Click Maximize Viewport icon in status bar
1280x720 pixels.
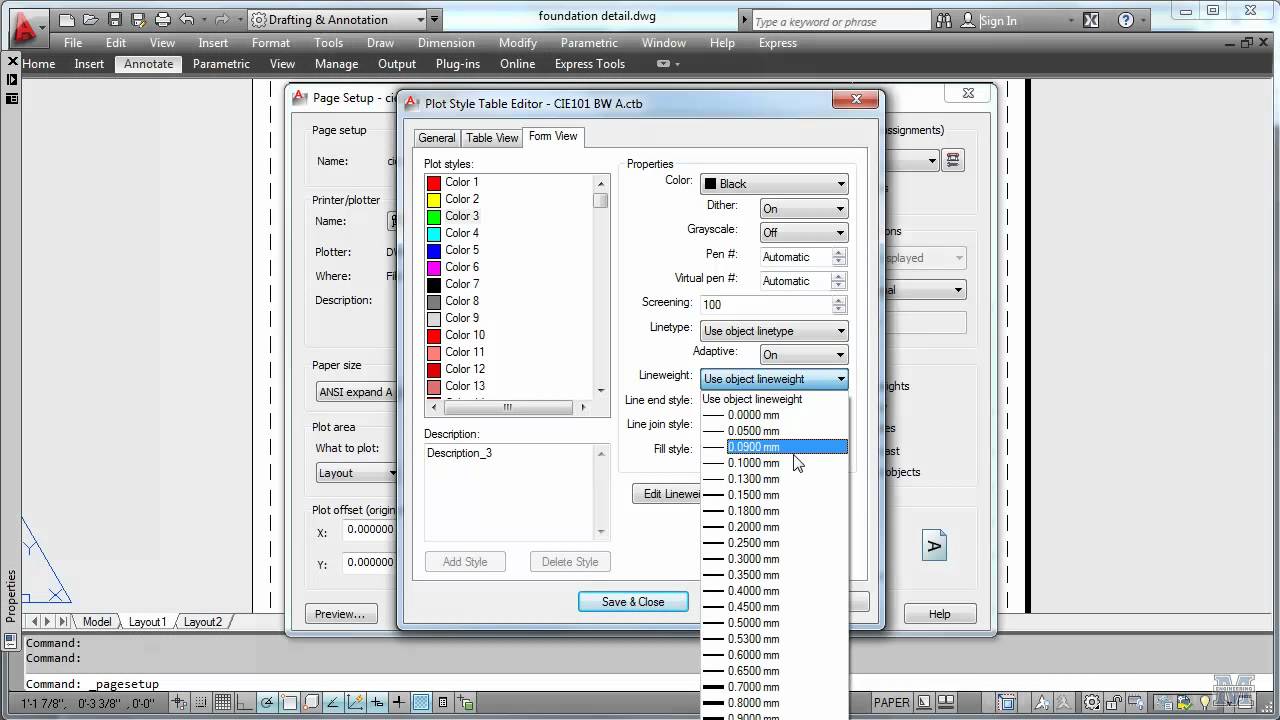click(x=1007, y=702)
